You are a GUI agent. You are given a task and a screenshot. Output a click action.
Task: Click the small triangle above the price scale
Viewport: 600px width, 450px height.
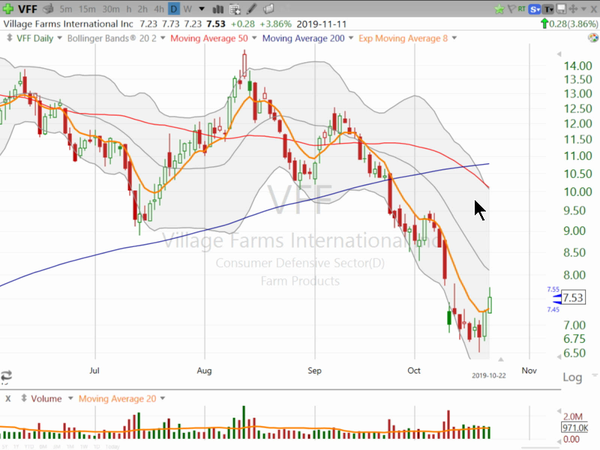click(559, 54)
